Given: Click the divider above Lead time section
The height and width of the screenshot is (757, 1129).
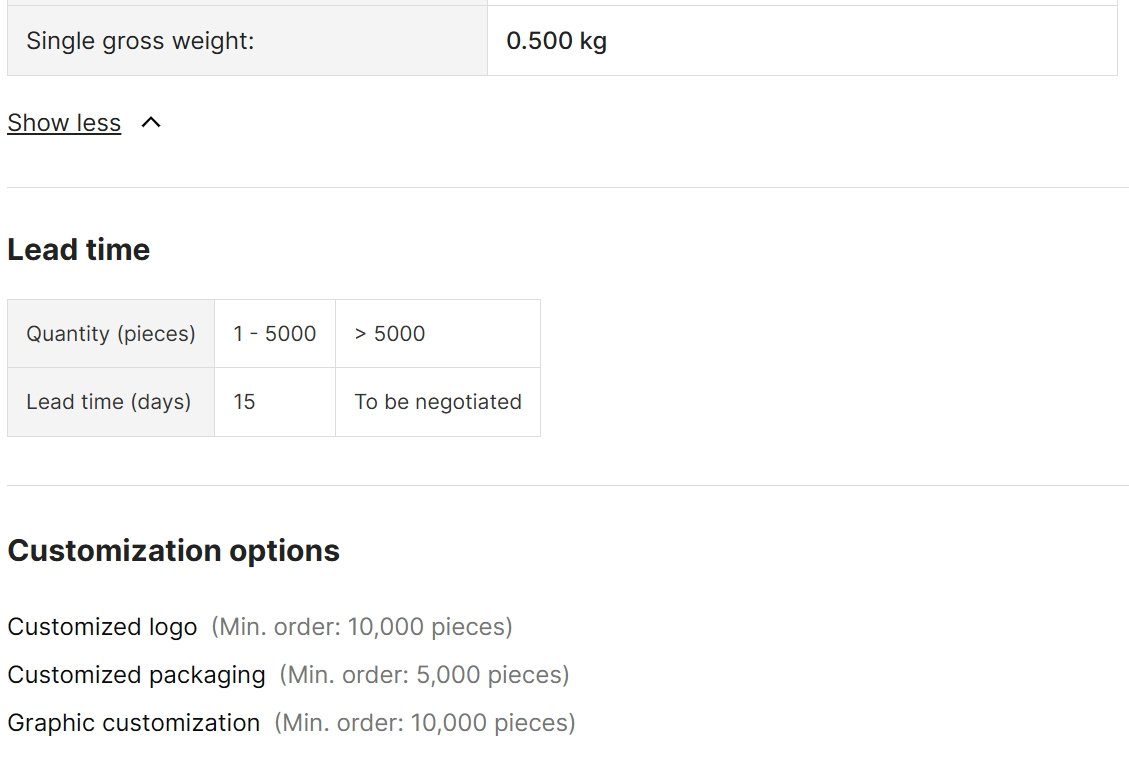Looking at the screenshot, I should tap(567, 187).
